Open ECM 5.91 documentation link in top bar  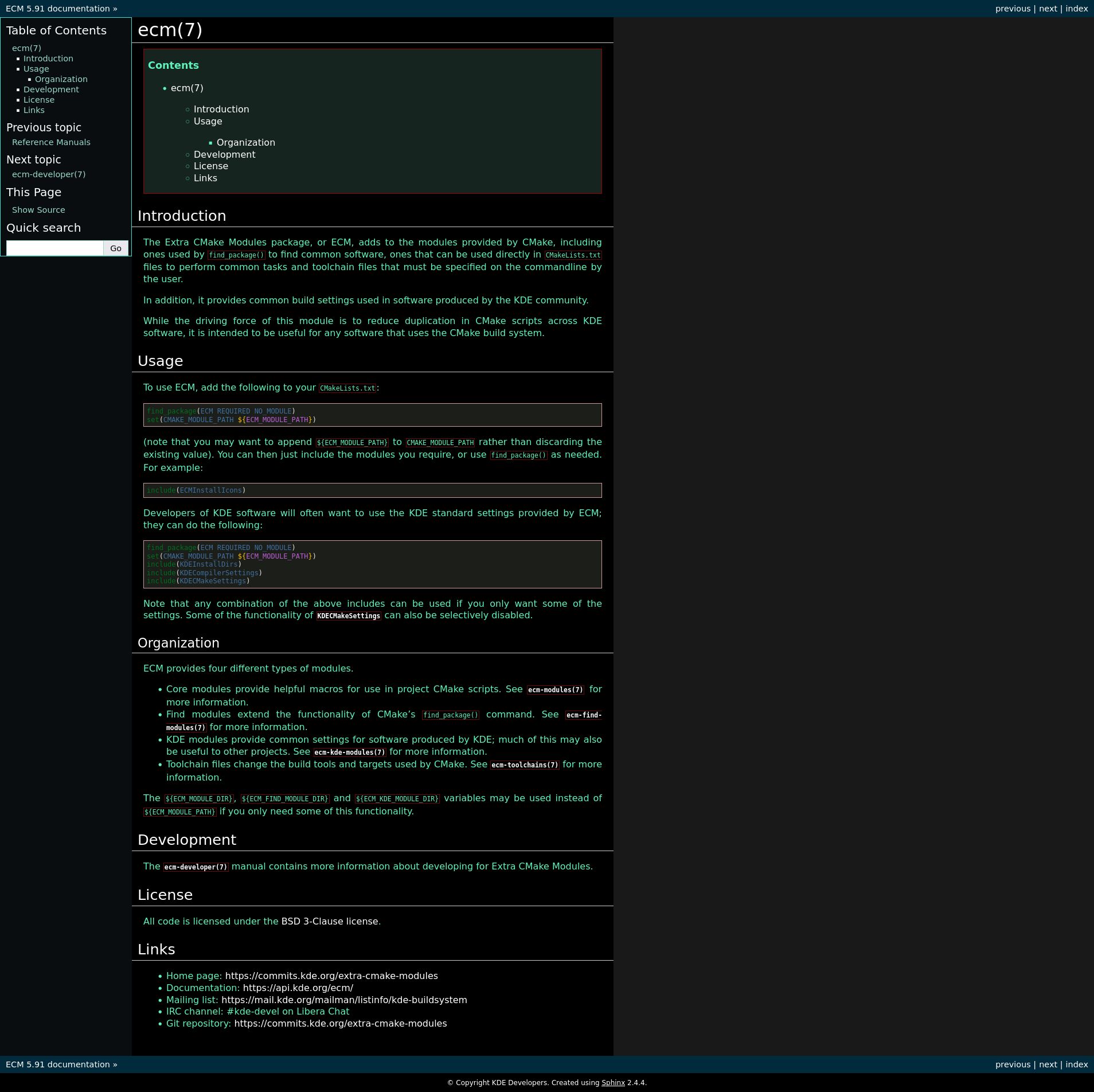58,9
